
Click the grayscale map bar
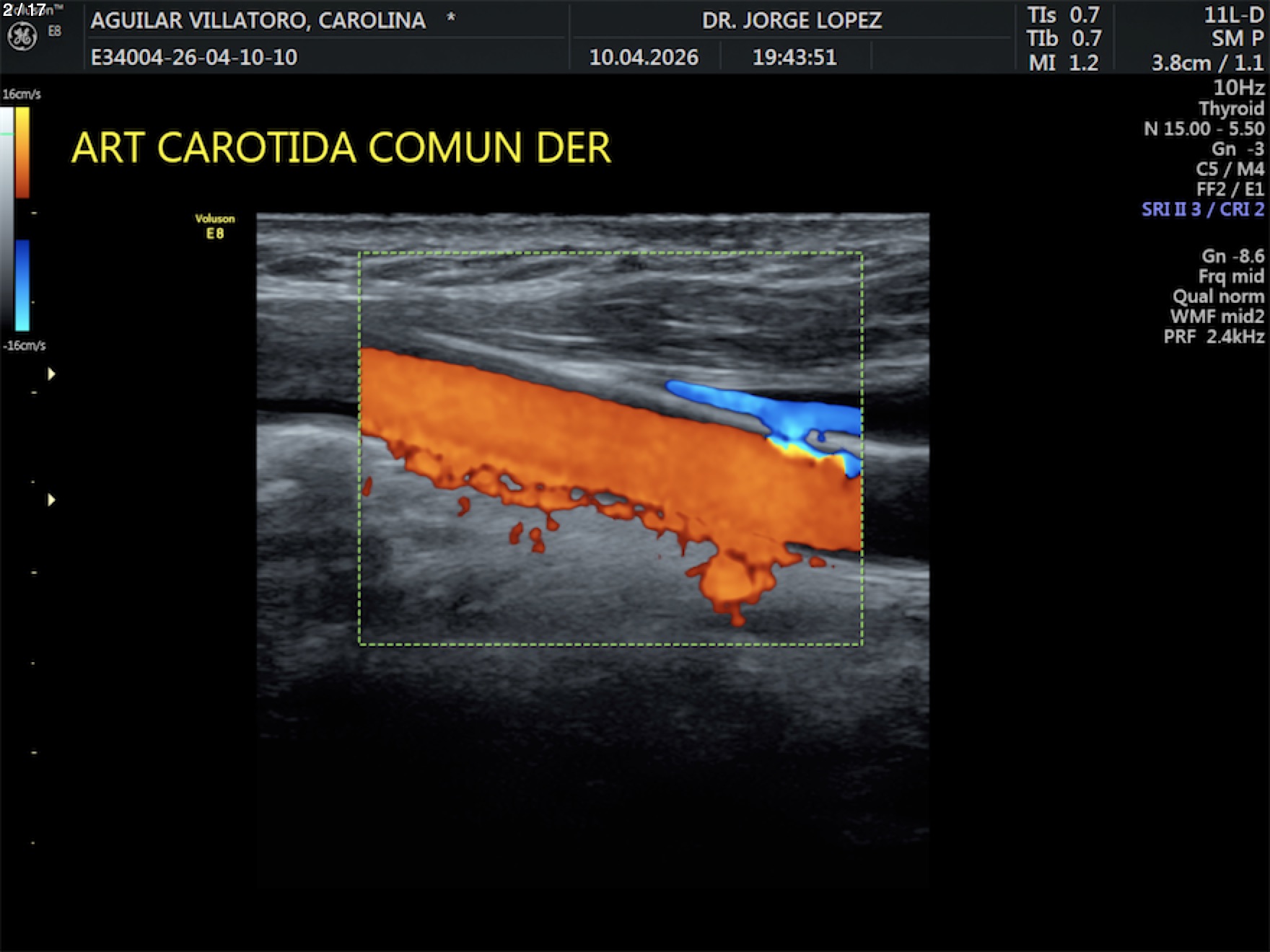point(6,216)
